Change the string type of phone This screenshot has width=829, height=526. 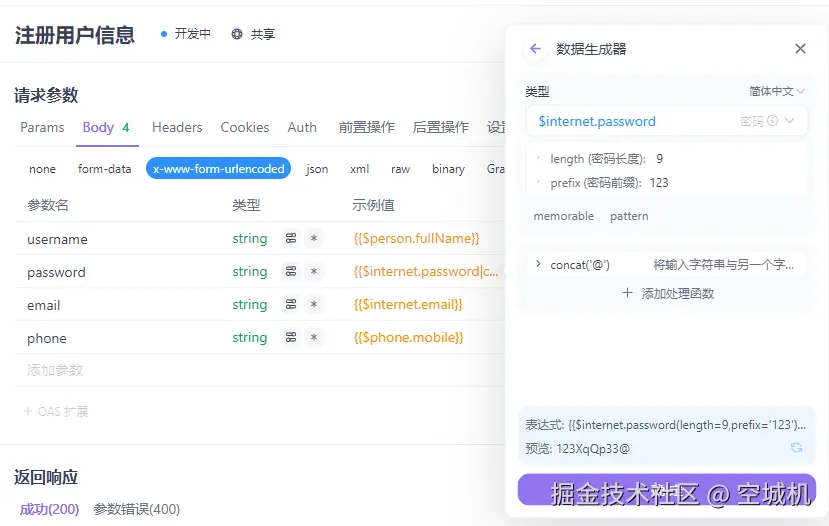250,337
